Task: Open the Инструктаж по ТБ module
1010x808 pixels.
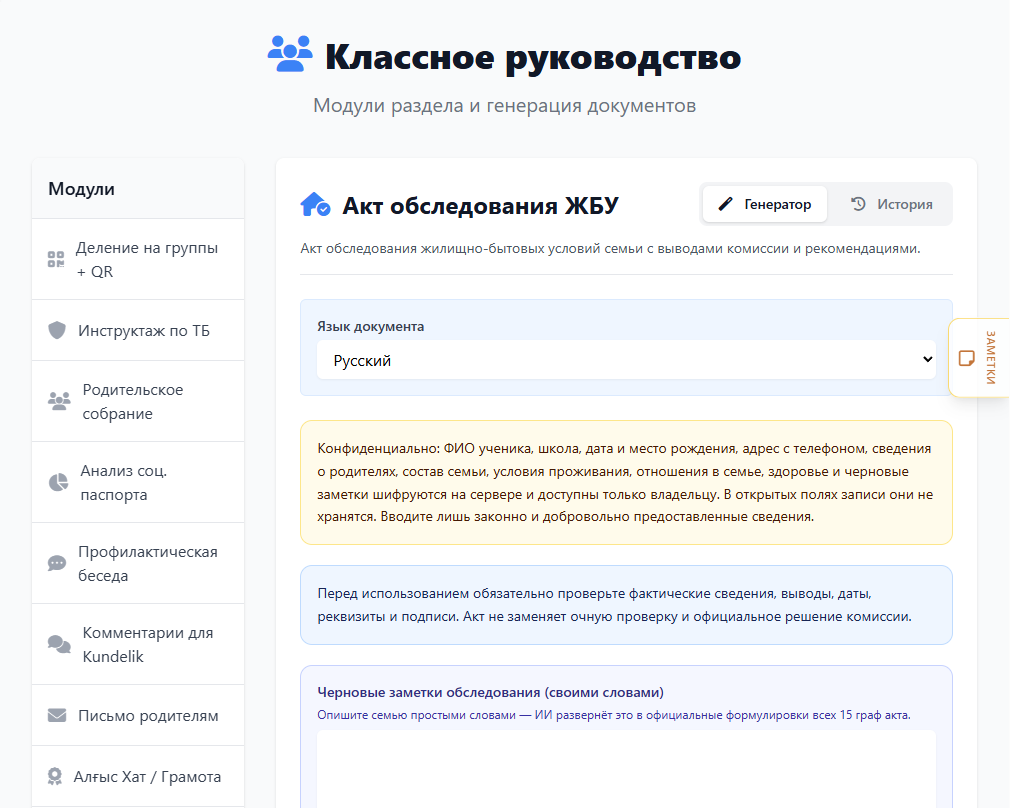Action: coord(138,330)
